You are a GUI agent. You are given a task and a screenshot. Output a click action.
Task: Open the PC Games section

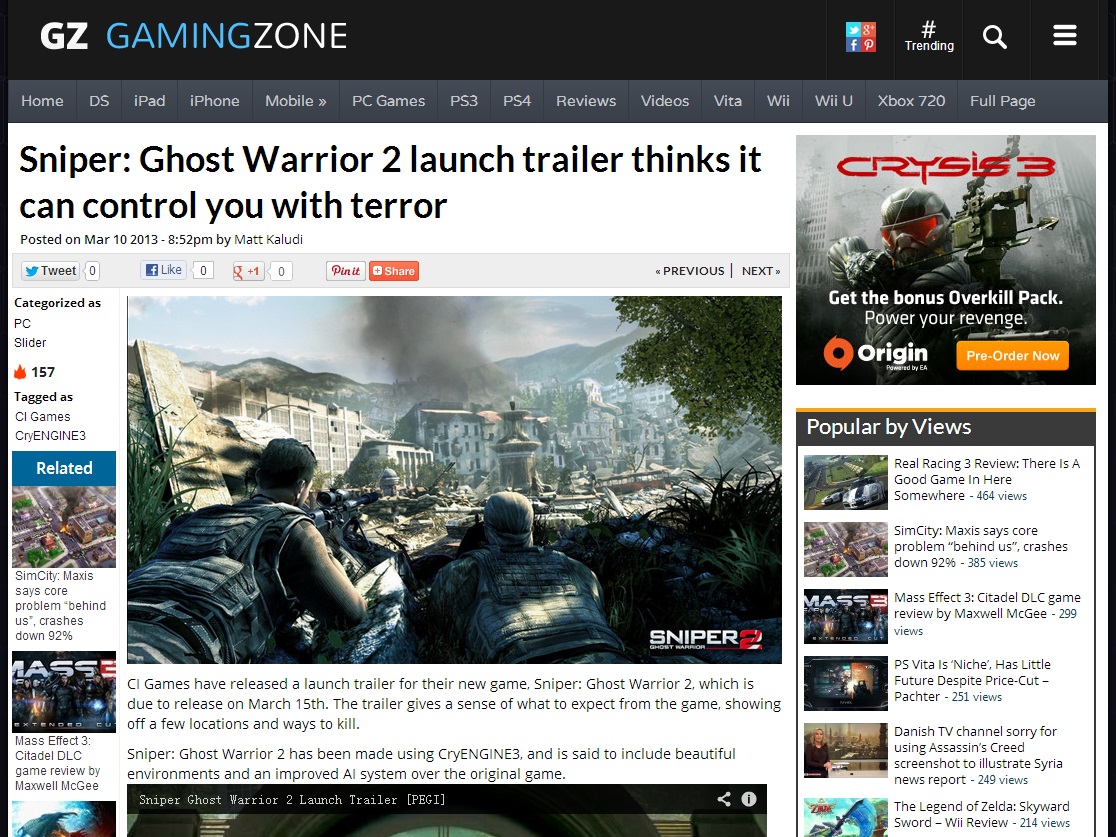point(389,101)
